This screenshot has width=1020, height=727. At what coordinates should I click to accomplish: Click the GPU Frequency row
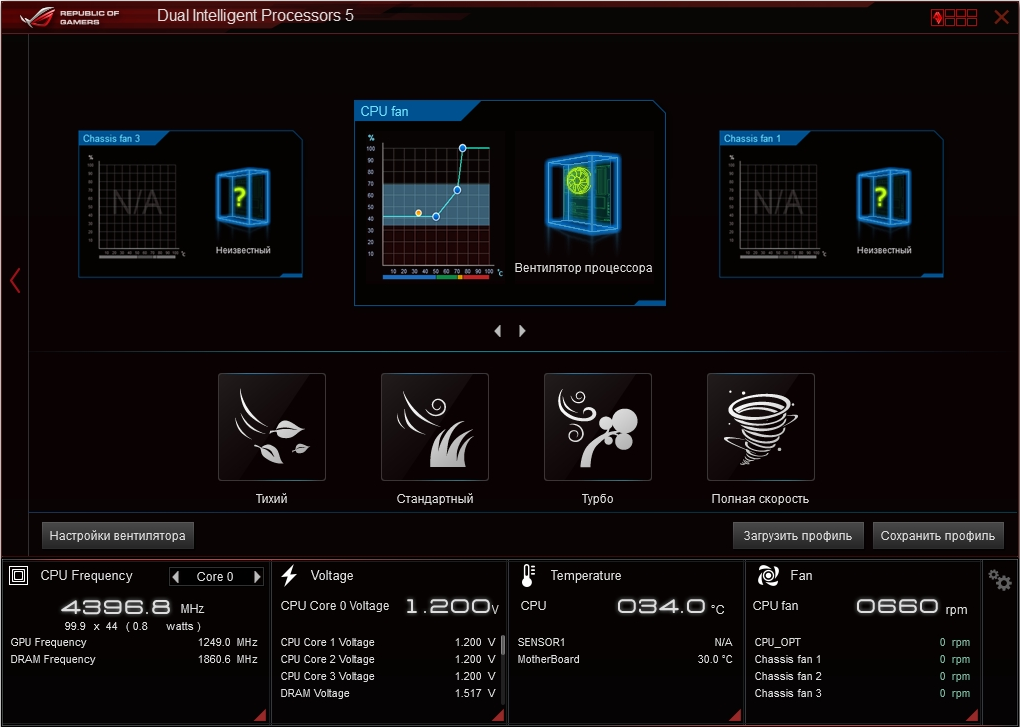pyautogui.click(x=134, y=642)
